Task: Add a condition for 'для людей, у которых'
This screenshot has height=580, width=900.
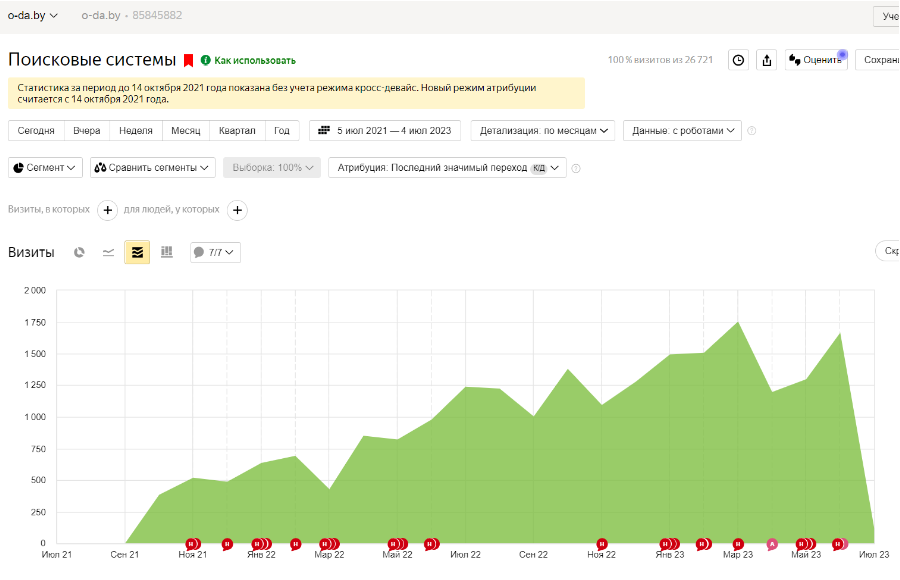Action: (238, 210)
